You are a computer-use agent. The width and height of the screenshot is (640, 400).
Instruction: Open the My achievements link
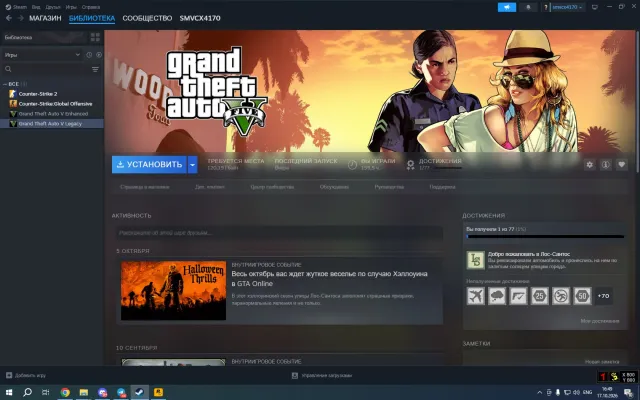(600, 321)
